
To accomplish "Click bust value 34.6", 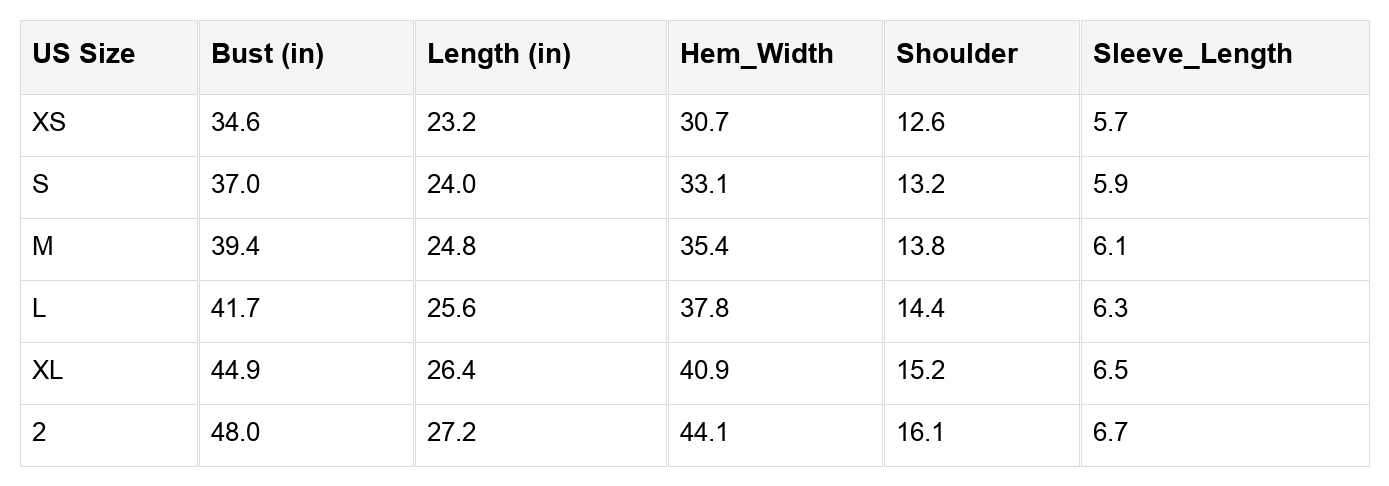I will pos(236,123).
